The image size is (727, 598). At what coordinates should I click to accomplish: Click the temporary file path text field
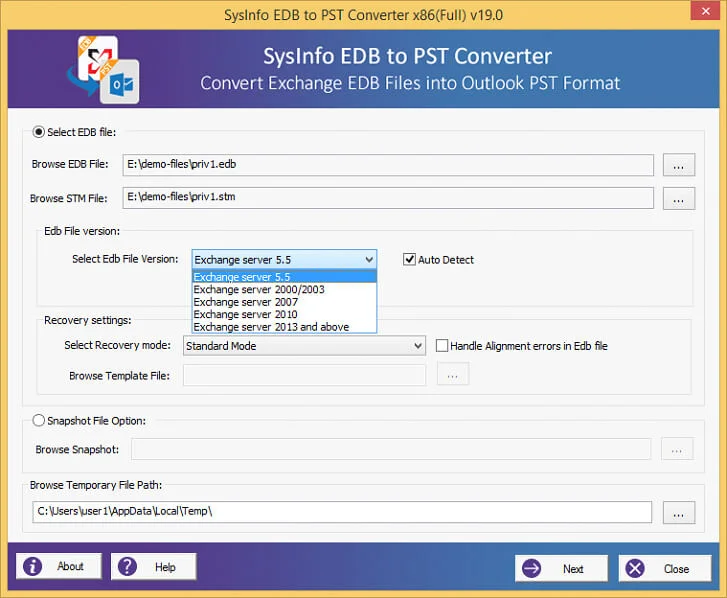[x=341, y=512]
